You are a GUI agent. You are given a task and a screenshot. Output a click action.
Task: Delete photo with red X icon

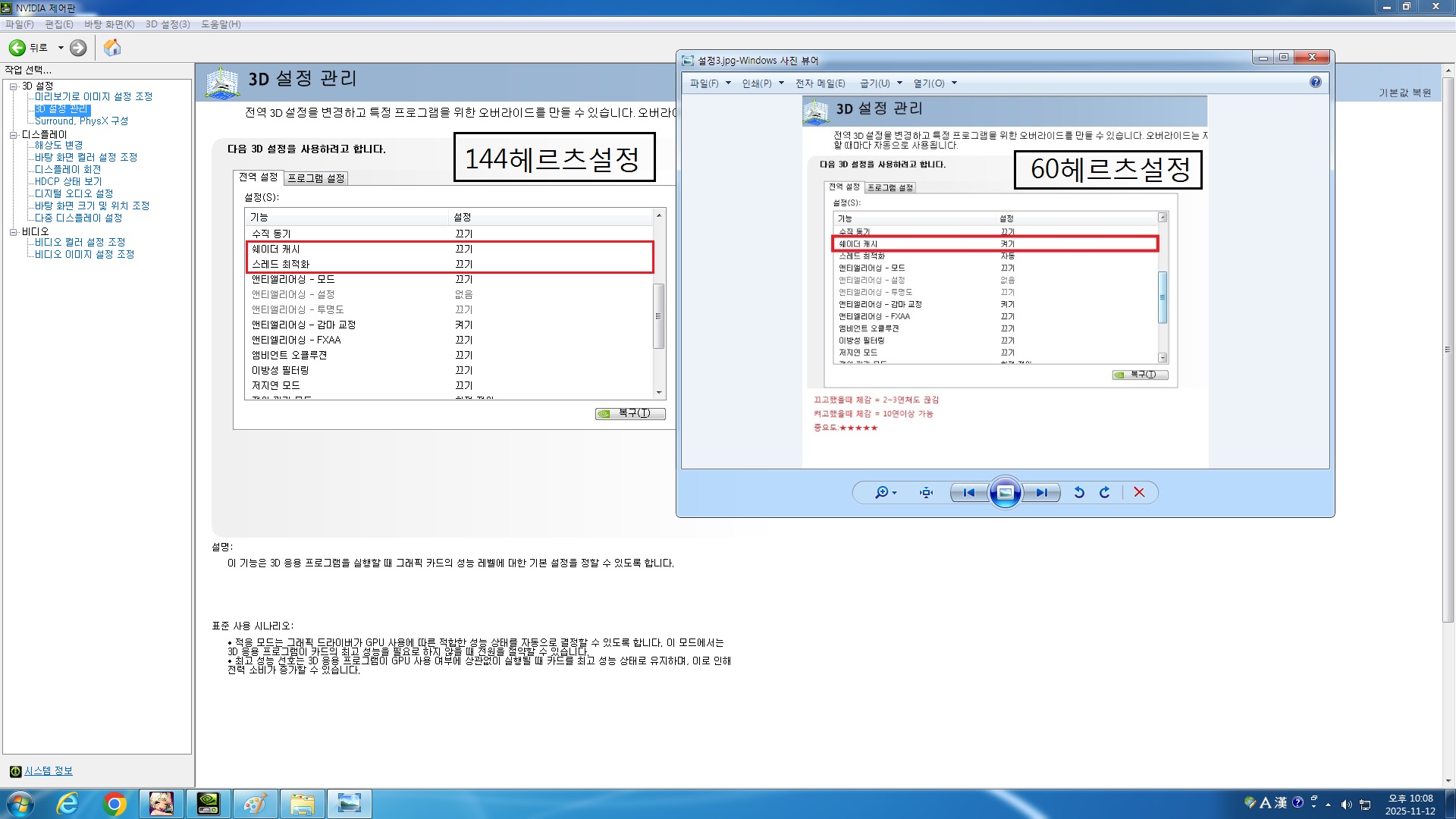point(1139,493)
